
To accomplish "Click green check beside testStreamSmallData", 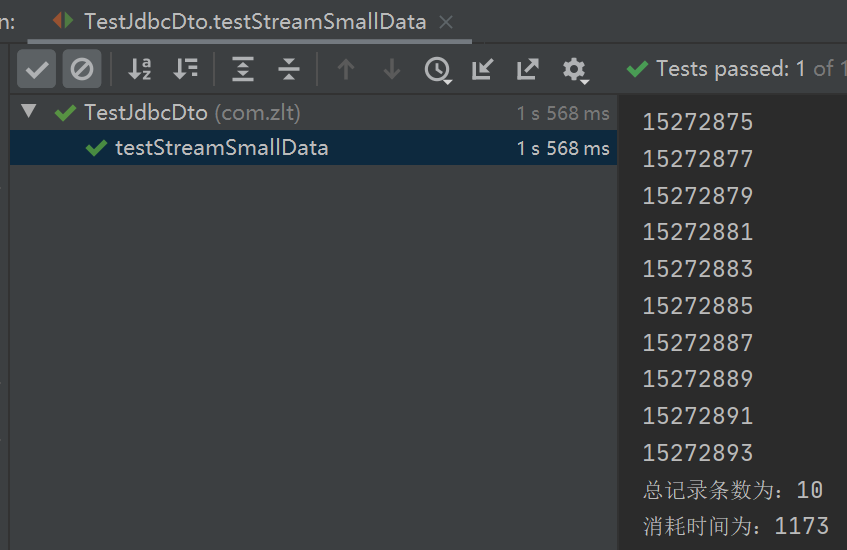I will [x=96, y=148].
